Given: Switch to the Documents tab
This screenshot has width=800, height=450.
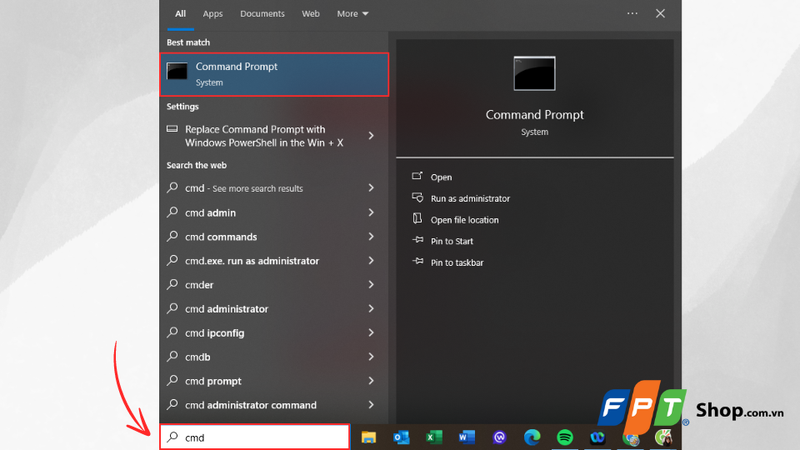Looking at the screenshot, I should (262, 14).
